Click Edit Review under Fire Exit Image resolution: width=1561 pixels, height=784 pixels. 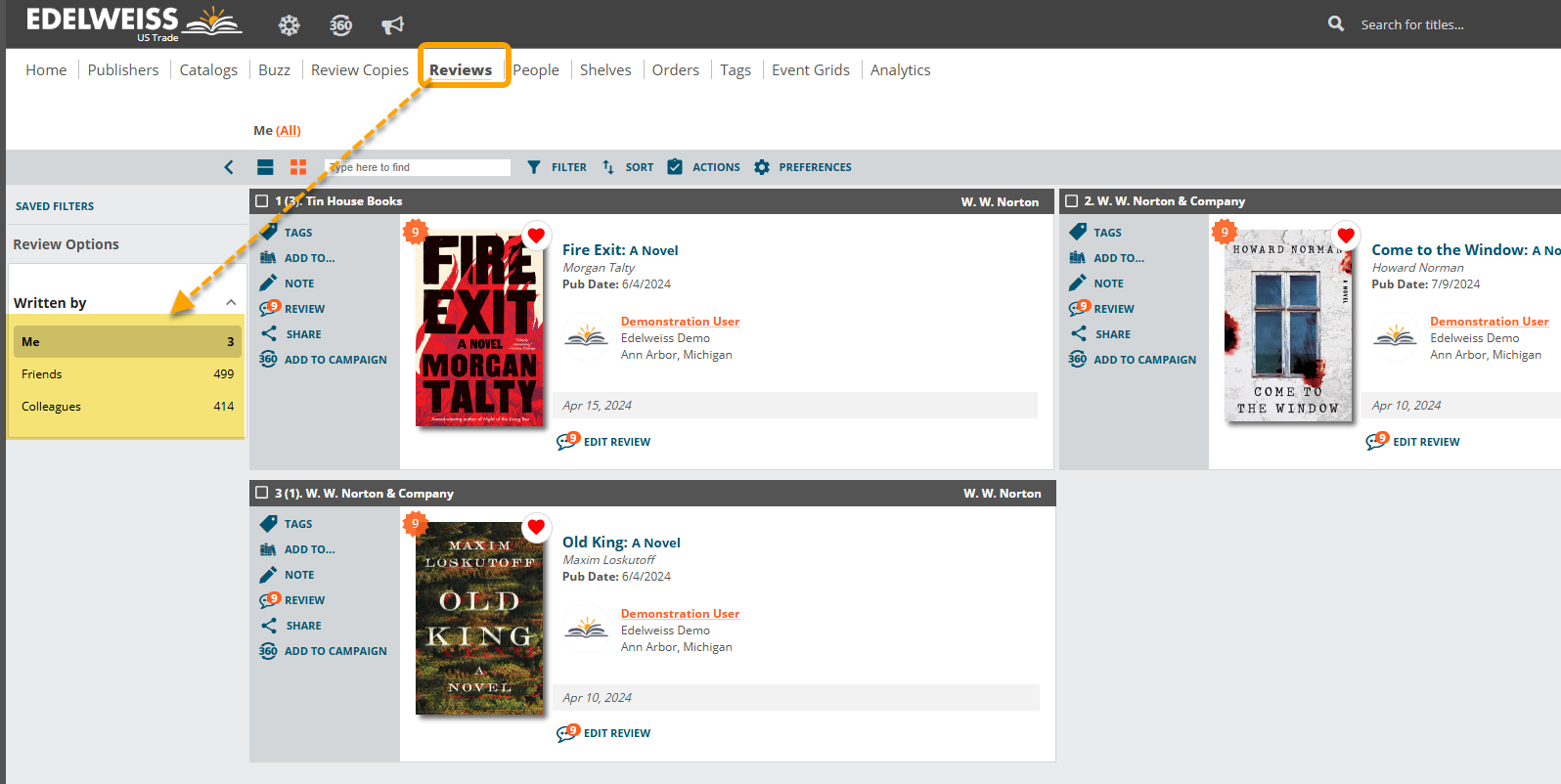pos(617,442)
